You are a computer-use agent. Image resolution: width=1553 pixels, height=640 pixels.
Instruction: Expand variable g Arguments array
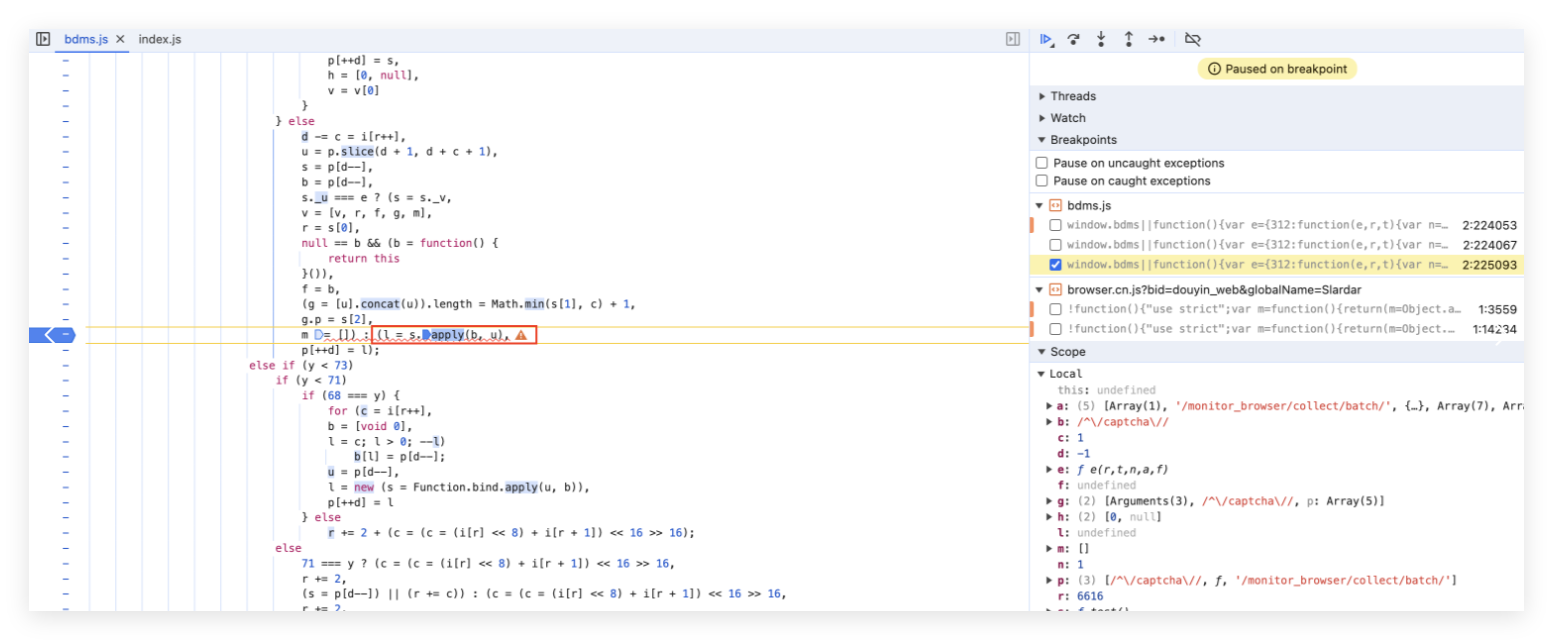[1050, 501]
